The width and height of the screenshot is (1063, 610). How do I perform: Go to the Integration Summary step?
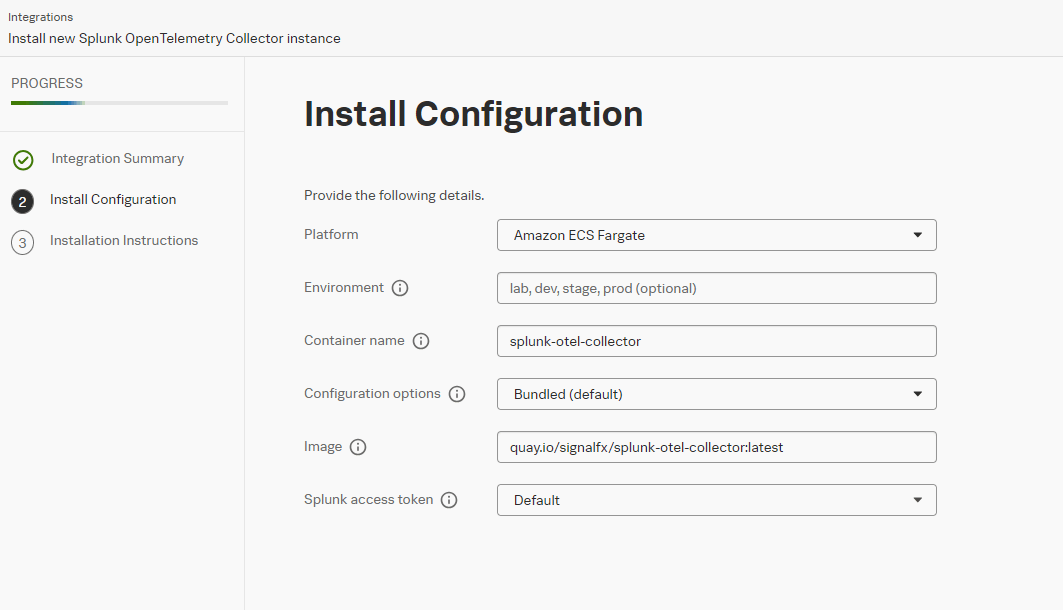[117, 159]
